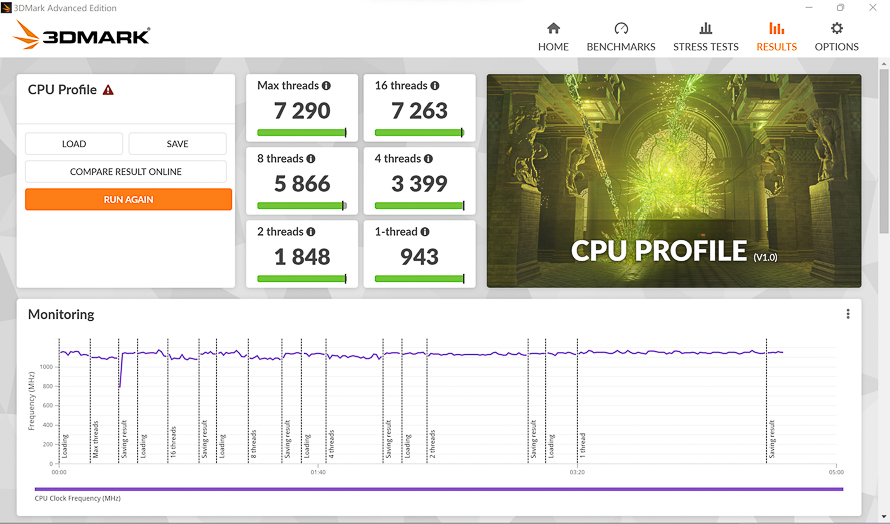890x524 pixels.
Task: Click the CPU Profile warning triangle icon
Action: coord(108,90)
